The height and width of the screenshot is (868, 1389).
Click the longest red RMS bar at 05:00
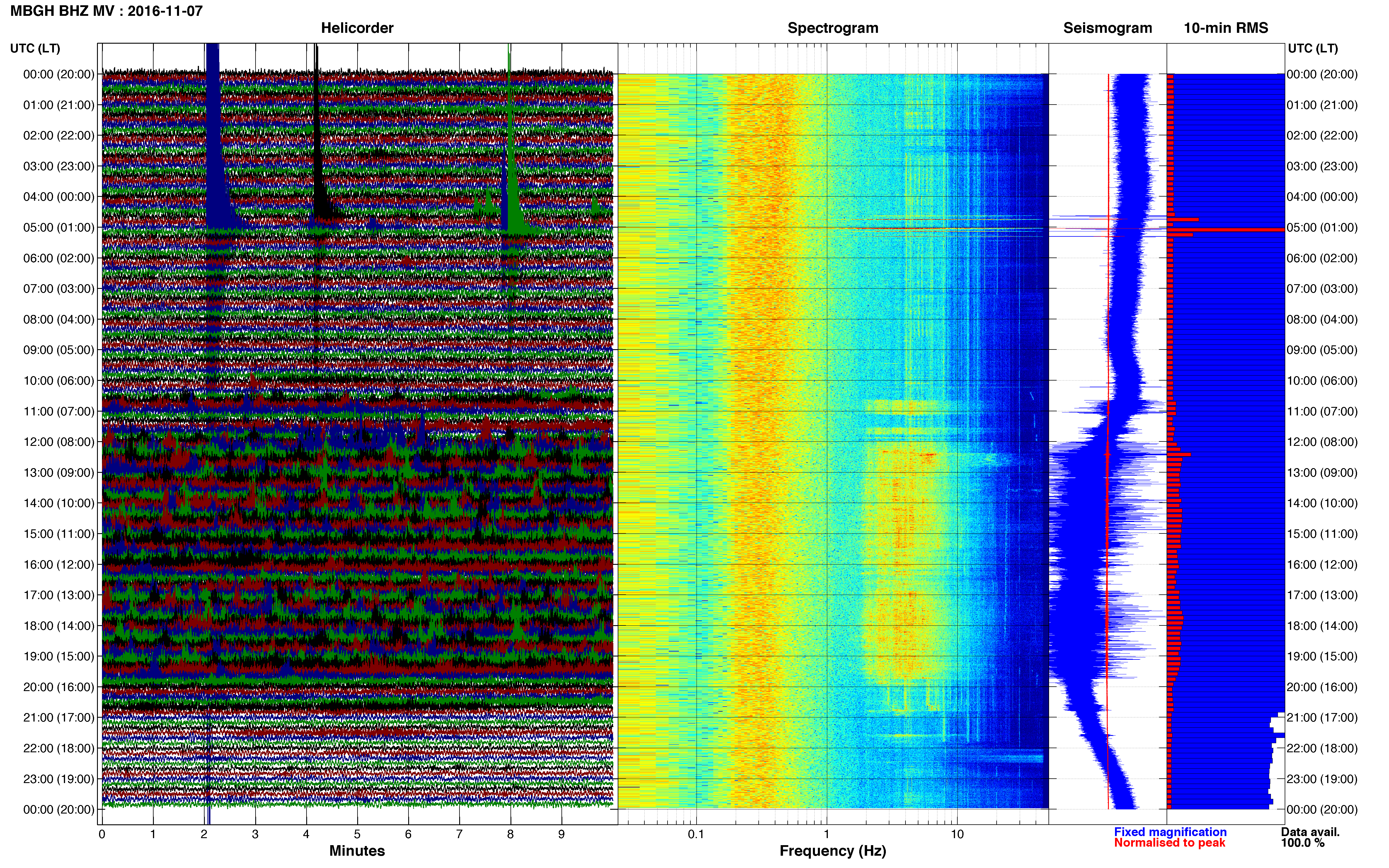1226,230
